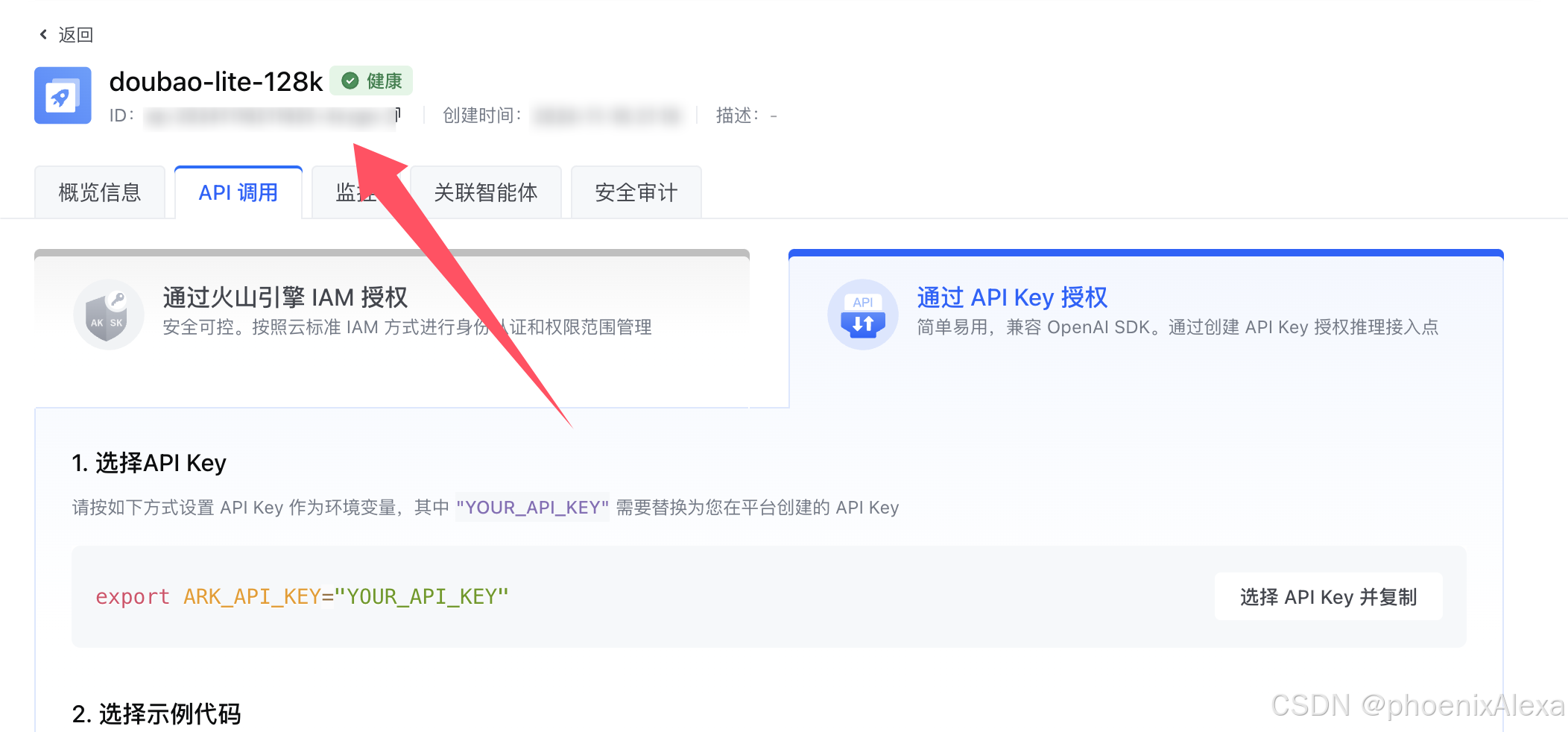Click the API transfer arrows icon
The image size is (1568, 732).
[x=863, y=315]
